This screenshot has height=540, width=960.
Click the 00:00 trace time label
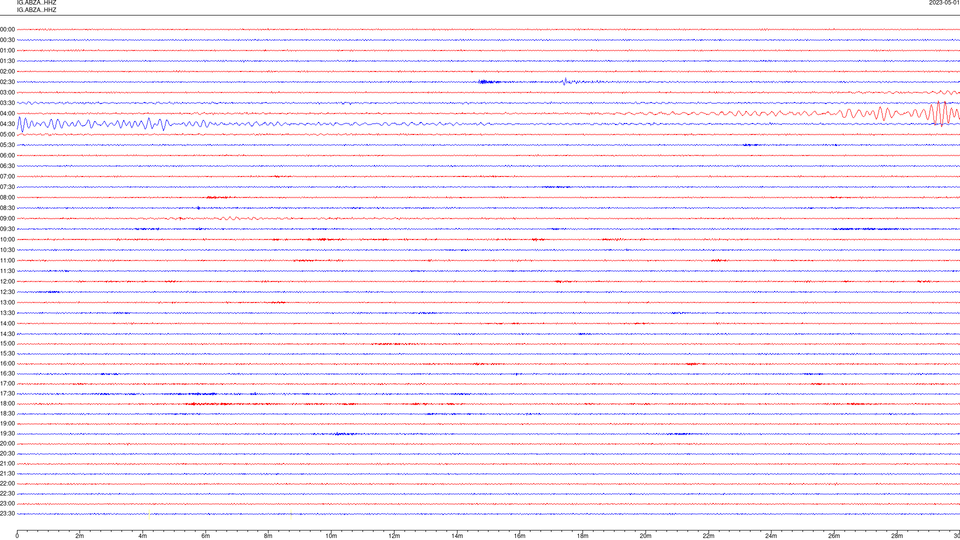coord(7,29)
